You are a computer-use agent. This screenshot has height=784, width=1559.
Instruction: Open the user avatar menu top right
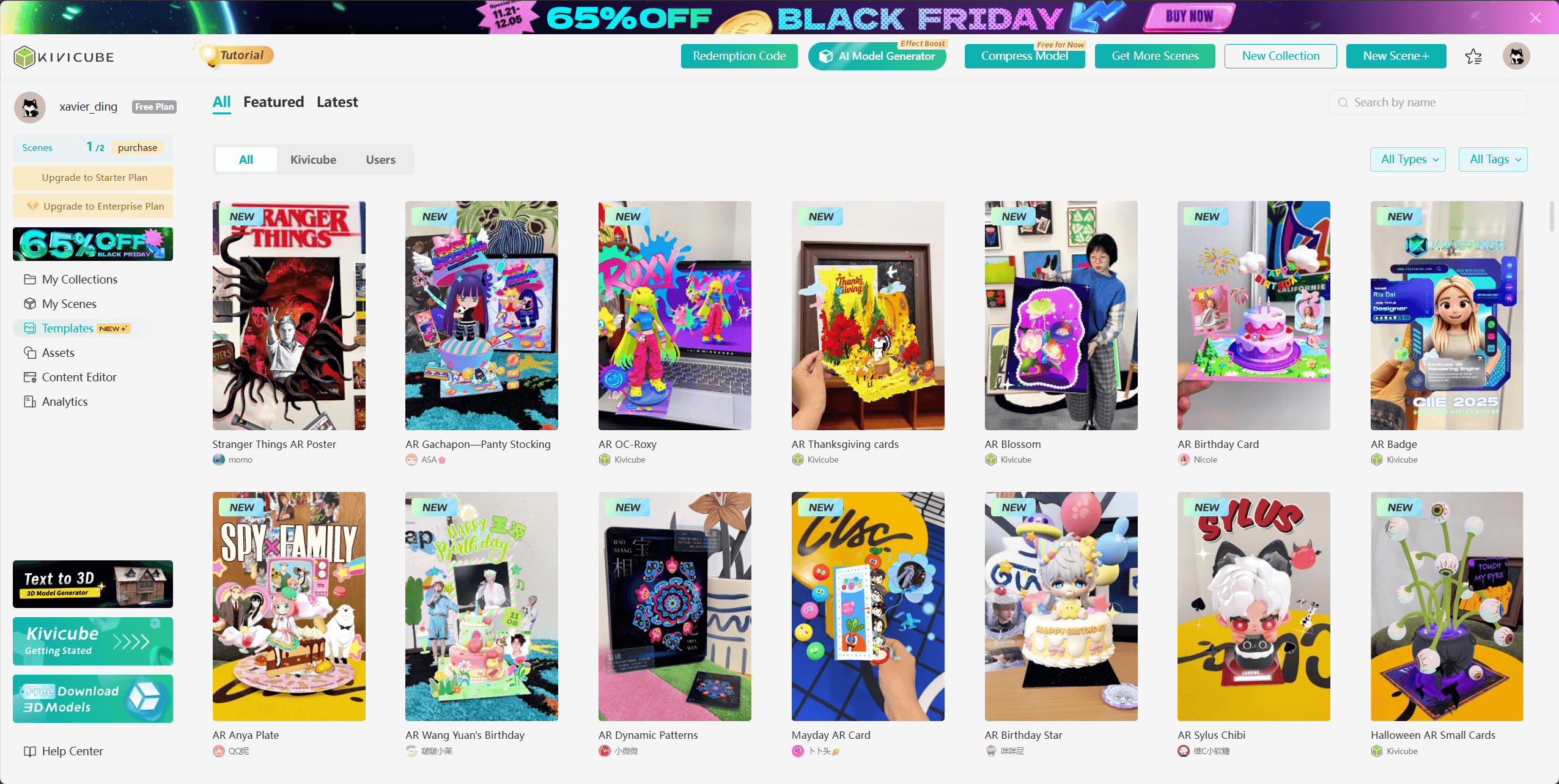click(x=1516, y=56)
